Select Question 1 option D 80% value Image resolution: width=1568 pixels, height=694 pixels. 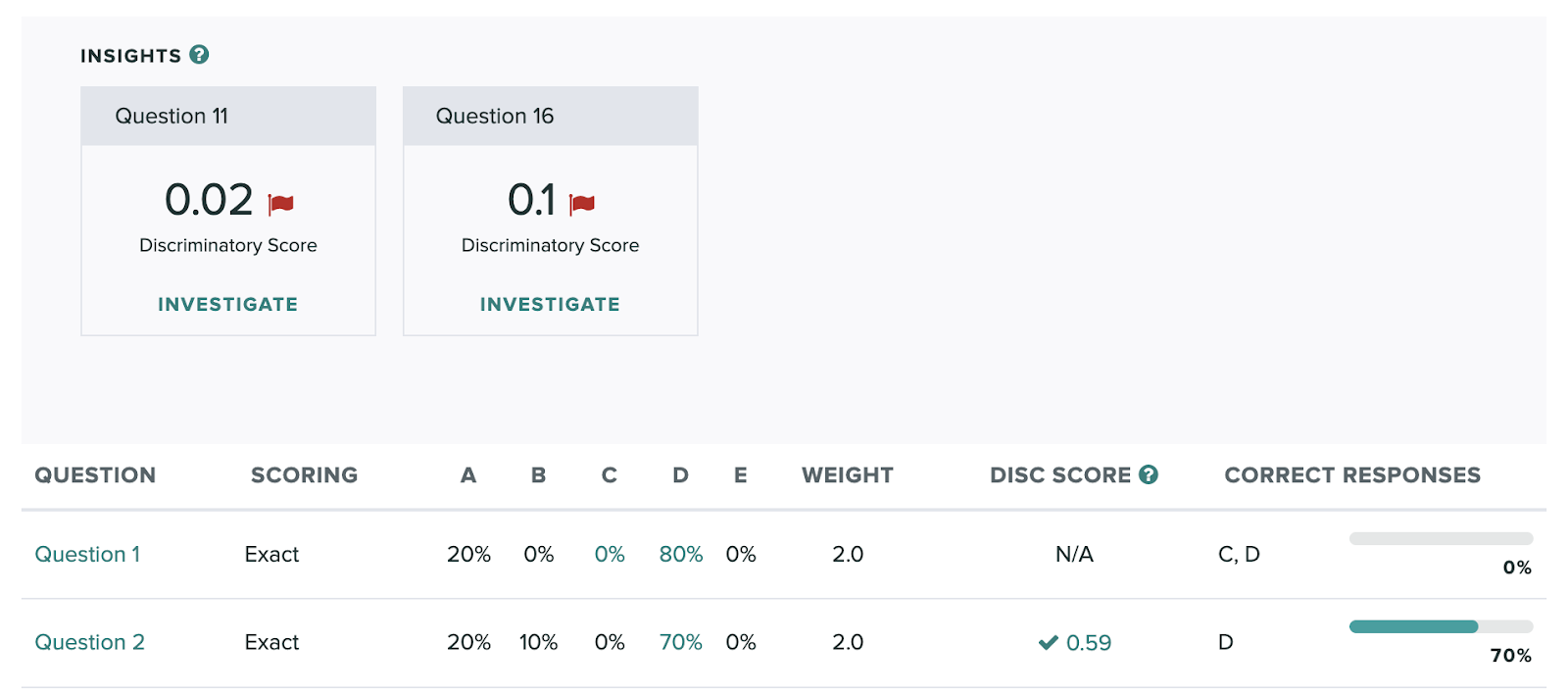(x=681, y=554)
